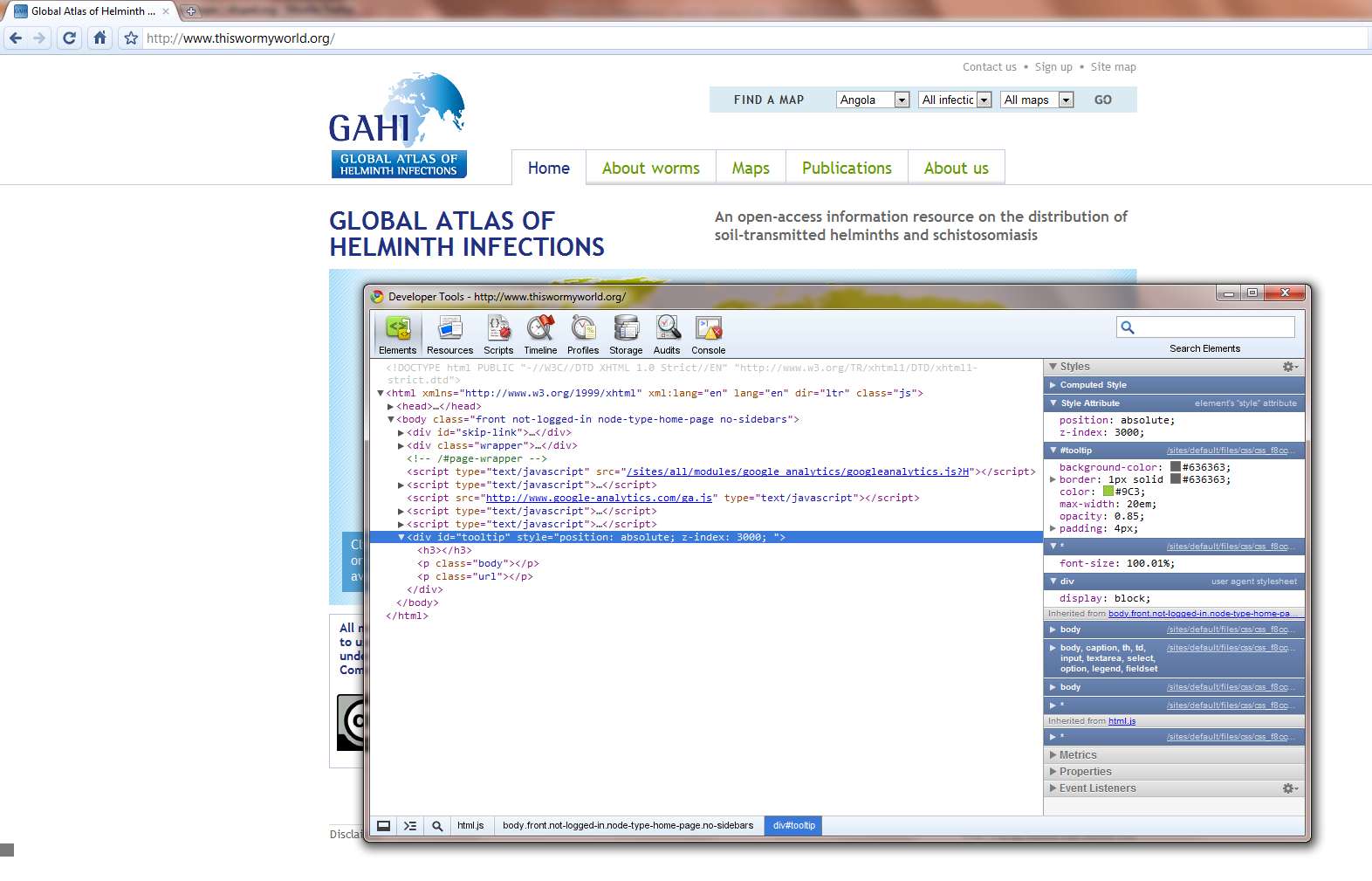The image size is (1372, 881).
Task: Click the border color #636363 swatch
Action: click(x=1176, y=479)
